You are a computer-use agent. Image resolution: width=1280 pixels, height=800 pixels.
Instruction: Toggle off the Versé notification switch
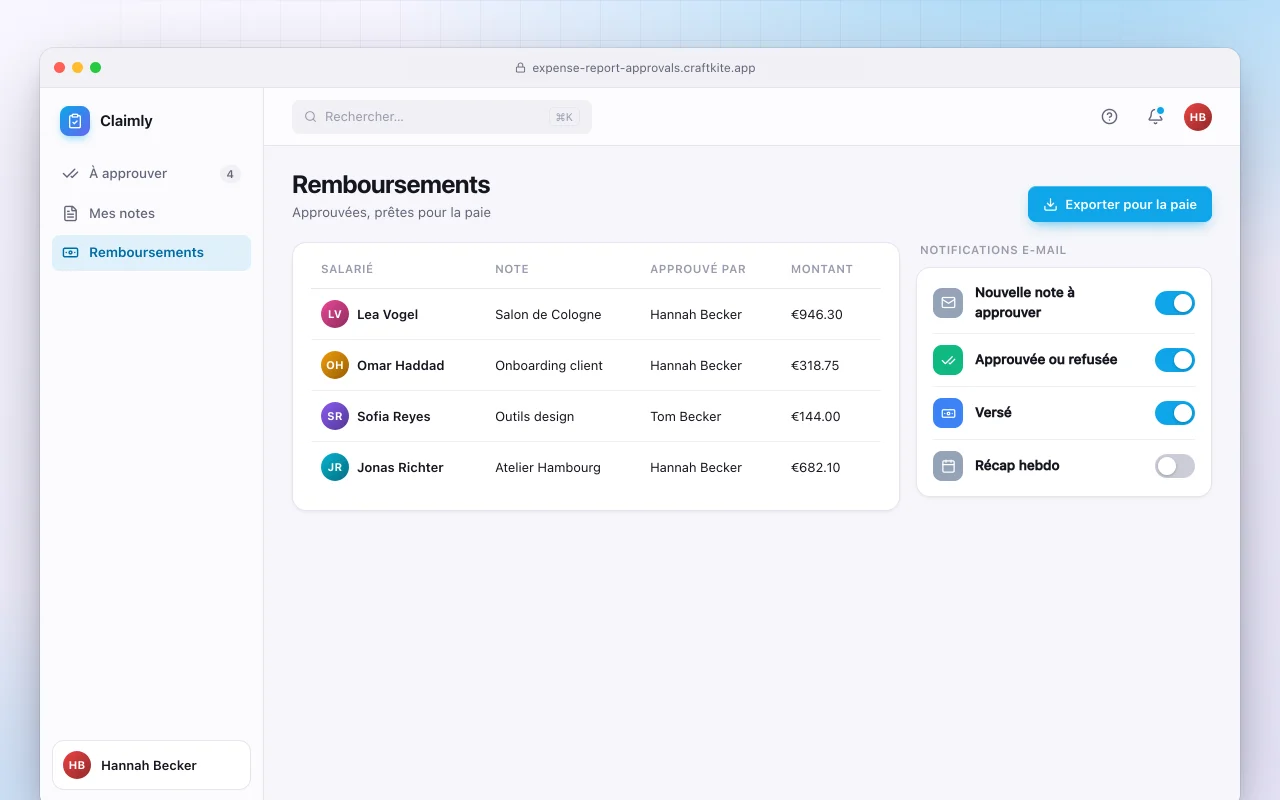[x=1175, y=413]
